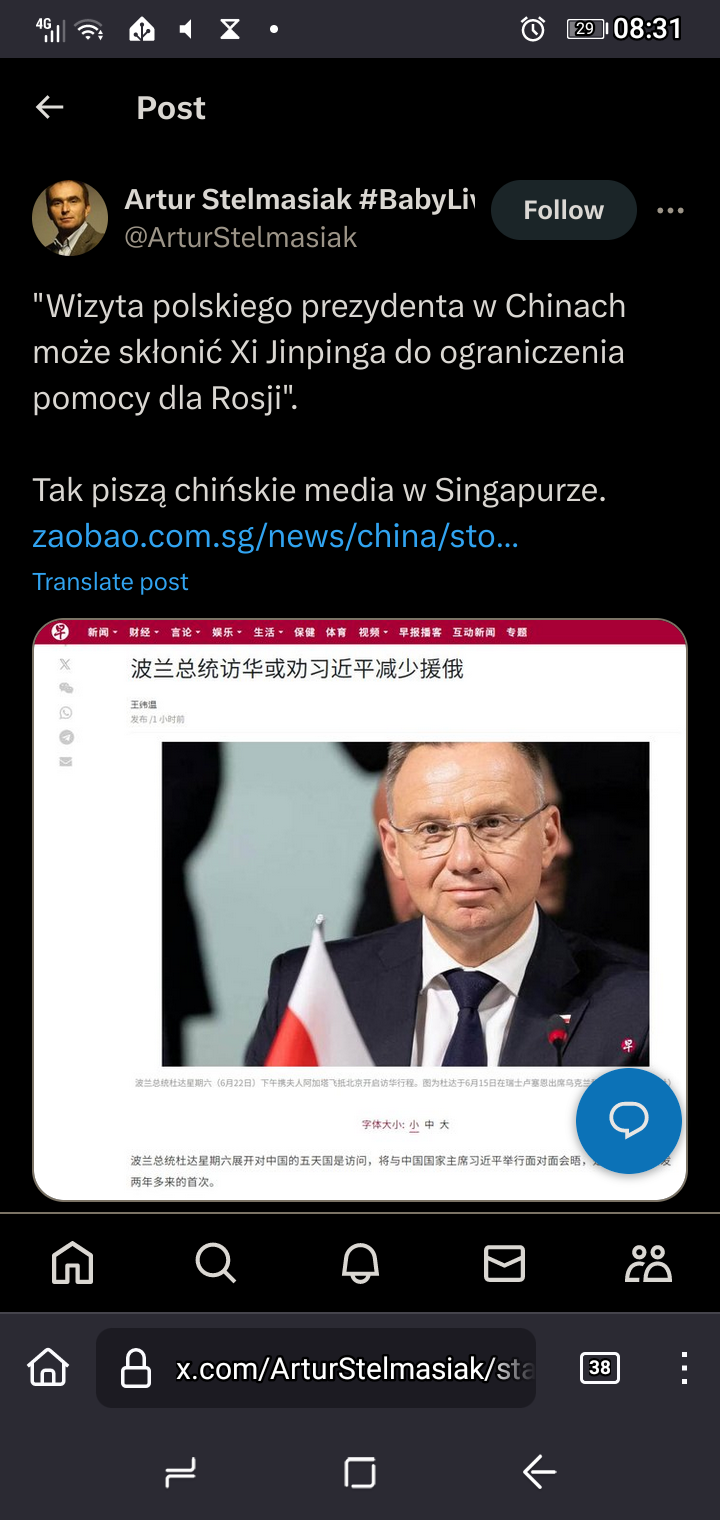Go to the browser home page
Screen dimensions: 720x1520
pos(48,1367)
